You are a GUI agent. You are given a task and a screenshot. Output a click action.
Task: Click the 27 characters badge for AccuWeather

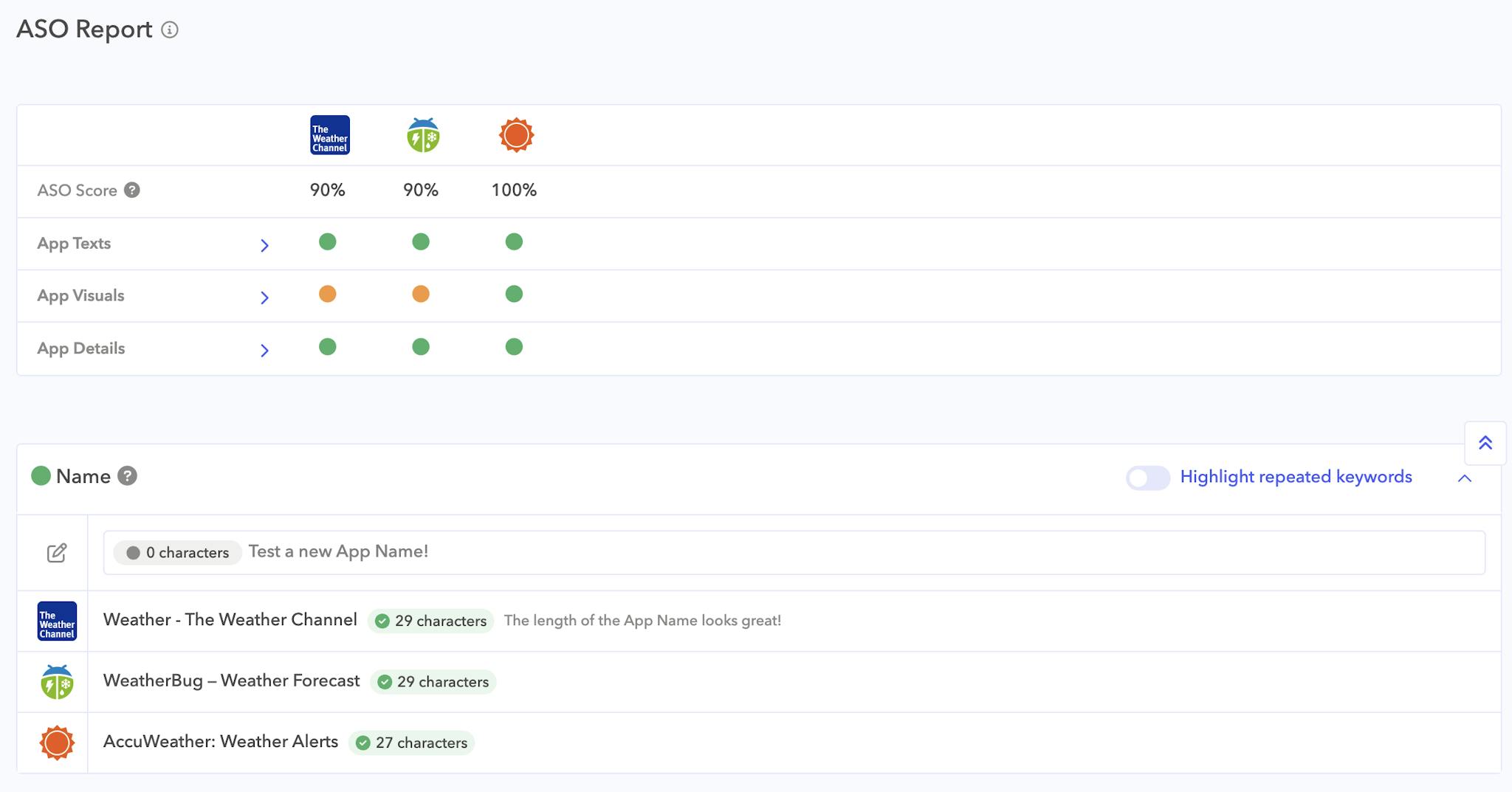click(x=412, y=743)
